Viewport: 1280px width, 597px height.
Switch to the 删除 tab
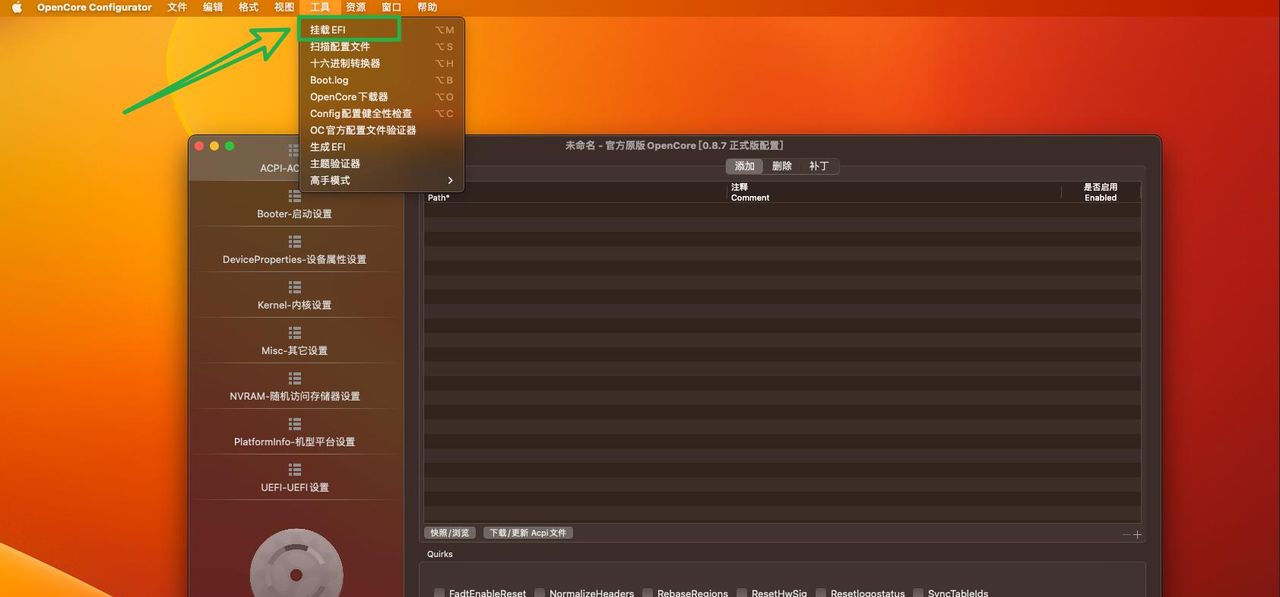(782, 166)
